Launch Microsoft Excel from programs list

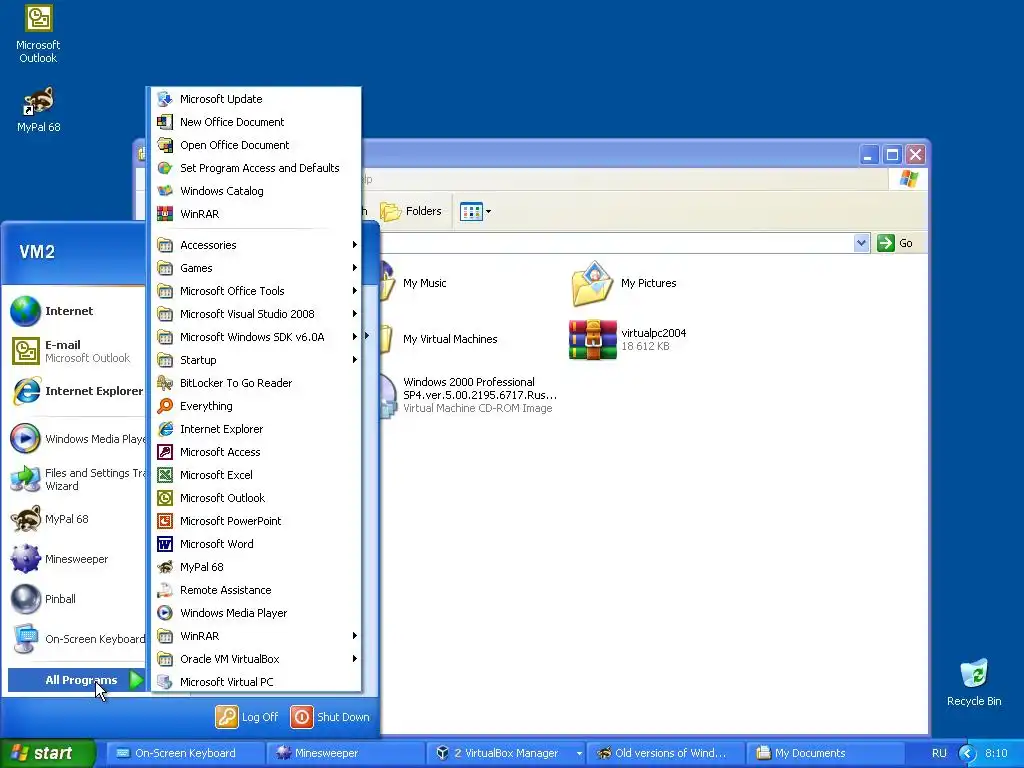256,475
